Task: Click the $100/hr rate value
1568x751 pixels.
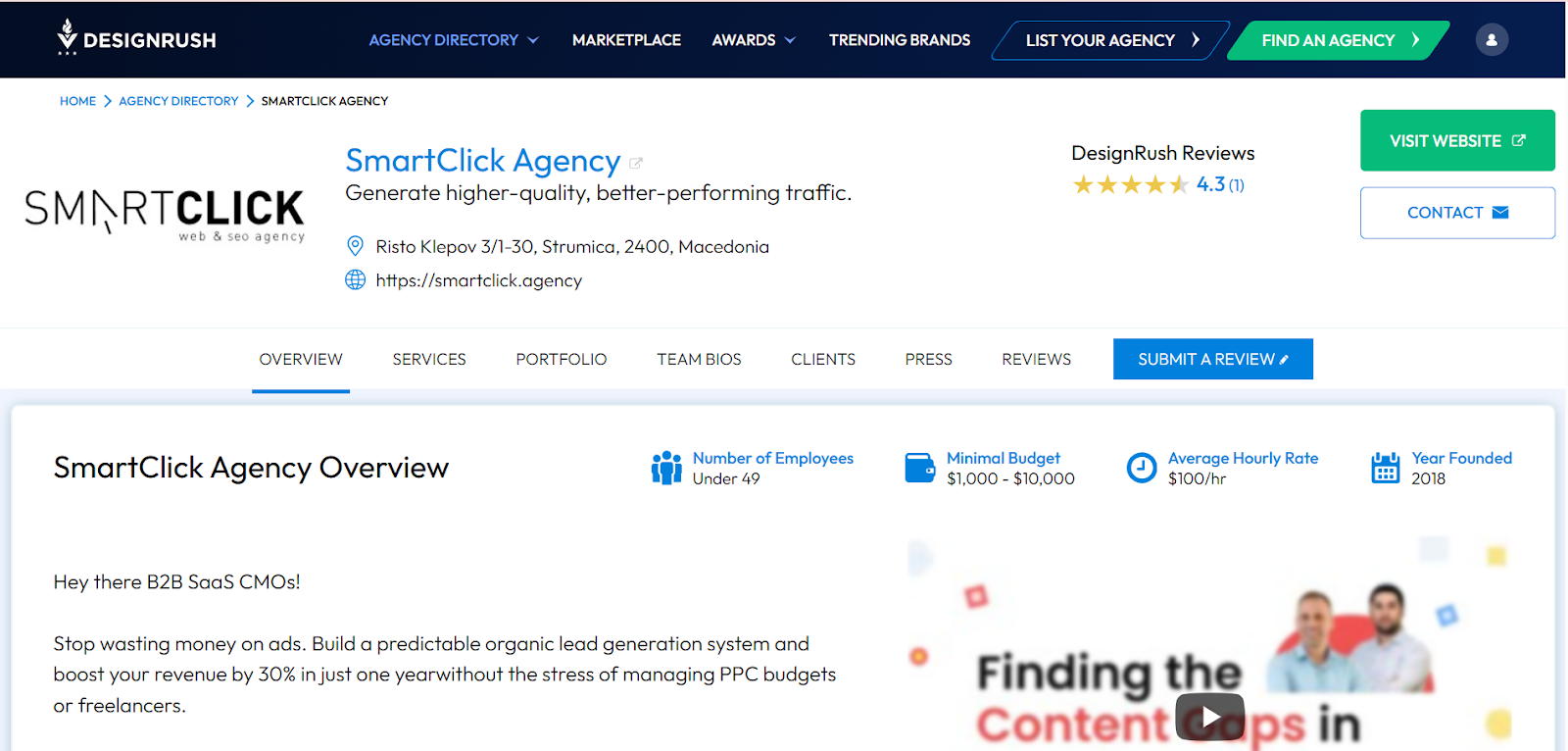Action: click(1197, 478)
